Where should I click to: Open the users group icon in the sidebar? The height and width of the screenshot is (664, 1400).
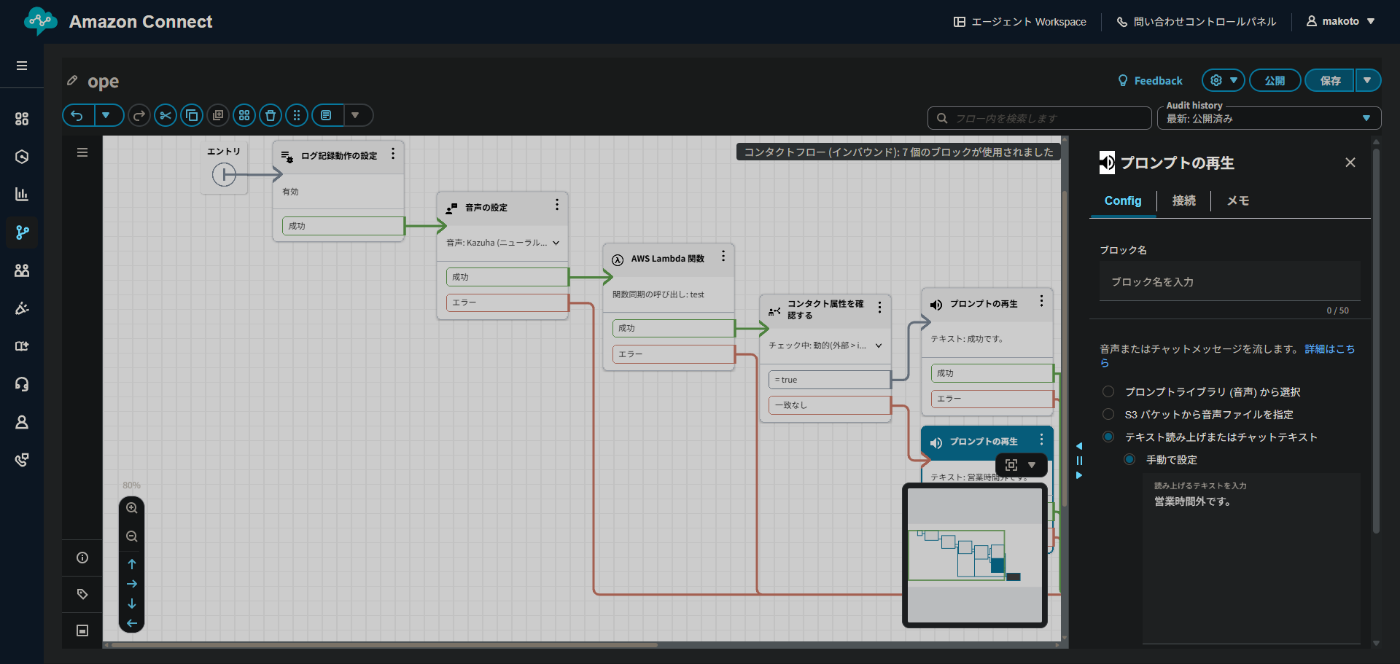point(22,270)
